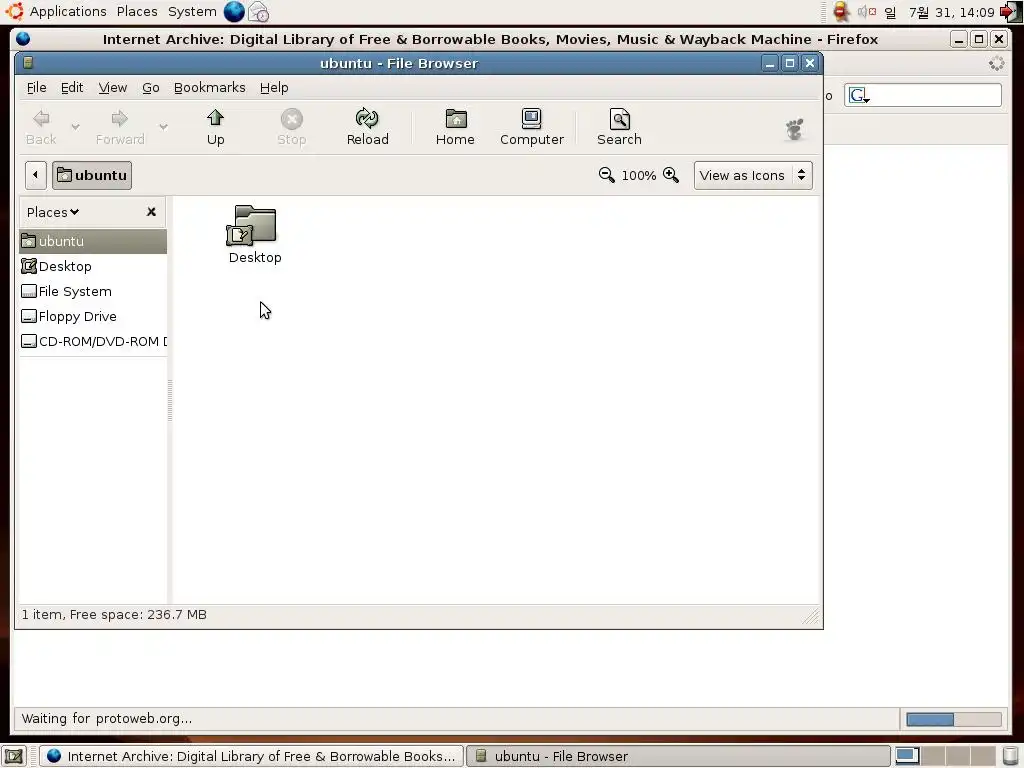This screenshot has height=768, width=1024.
Task: Open the Places side pane selector
Action: pyautogui.click(x=53, y=212)
